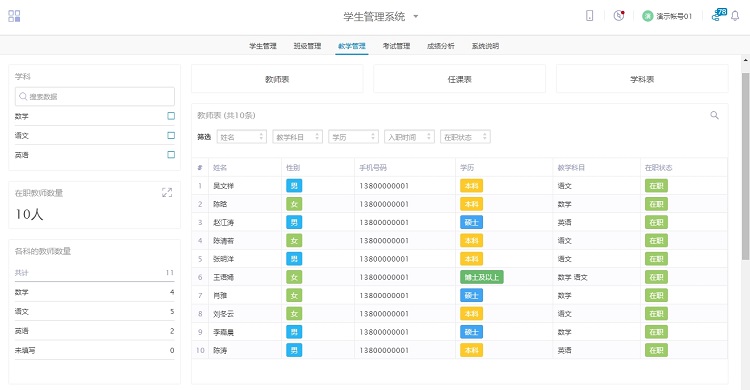
Task: Open the 教学科目 filter dropdown
Action: (298, 137)
